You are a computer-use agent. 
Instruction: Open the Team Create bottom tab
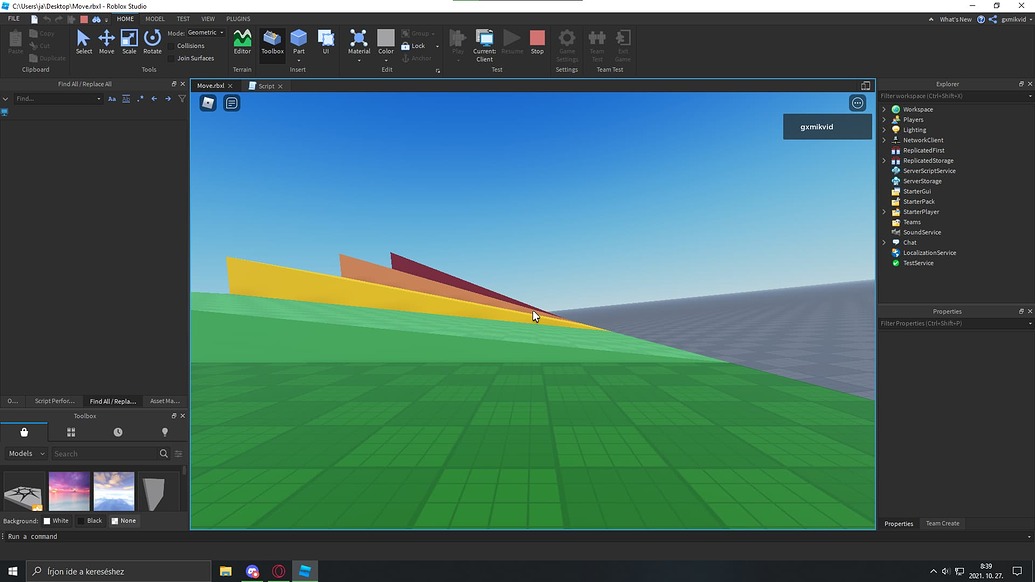point(943,523)
